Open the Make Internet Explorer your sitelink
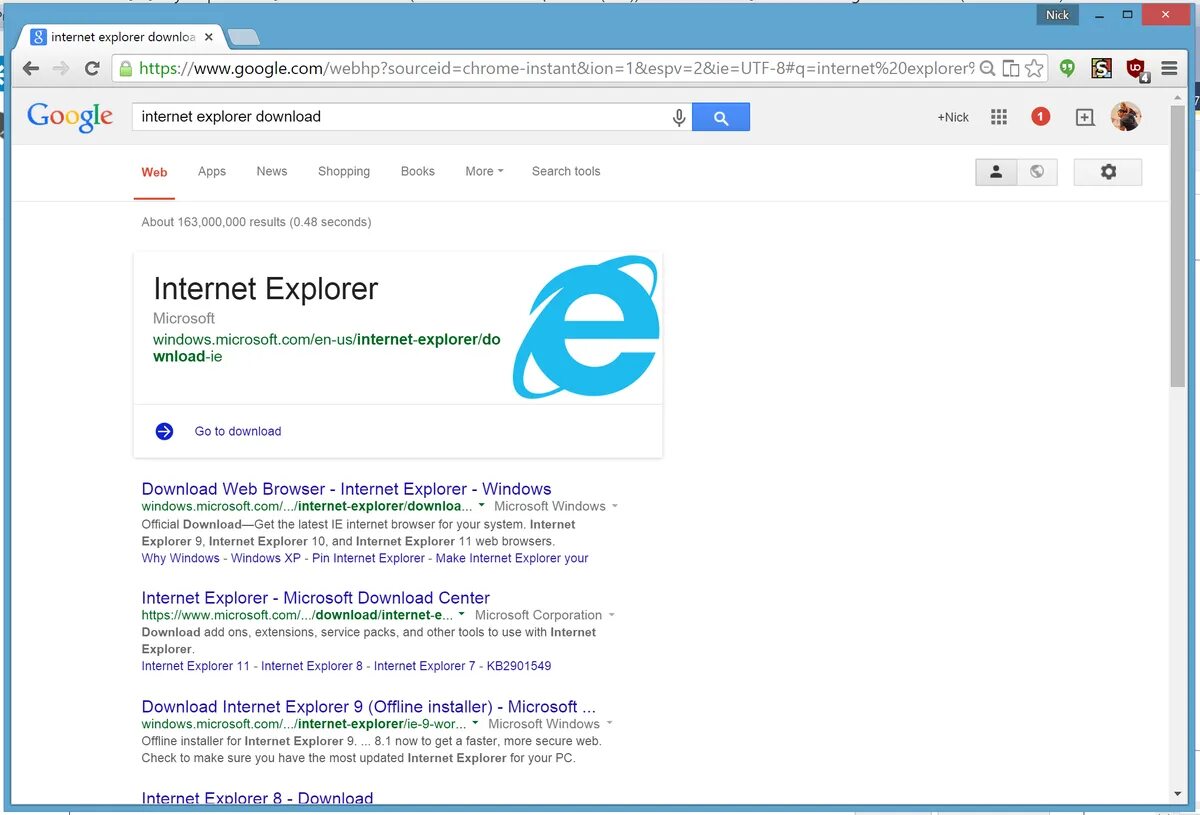This screenshot has width=1200, height=815. [x=512, y=558]
